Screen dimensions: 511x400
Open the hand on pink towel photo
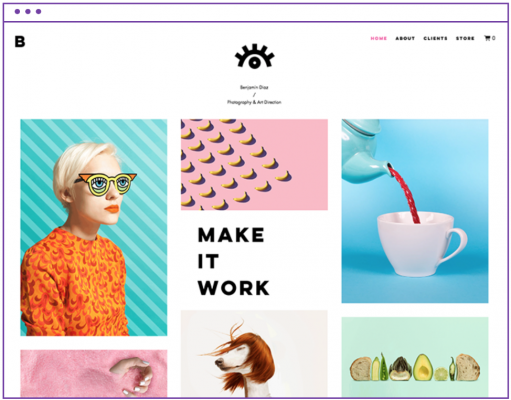[94, 373]
